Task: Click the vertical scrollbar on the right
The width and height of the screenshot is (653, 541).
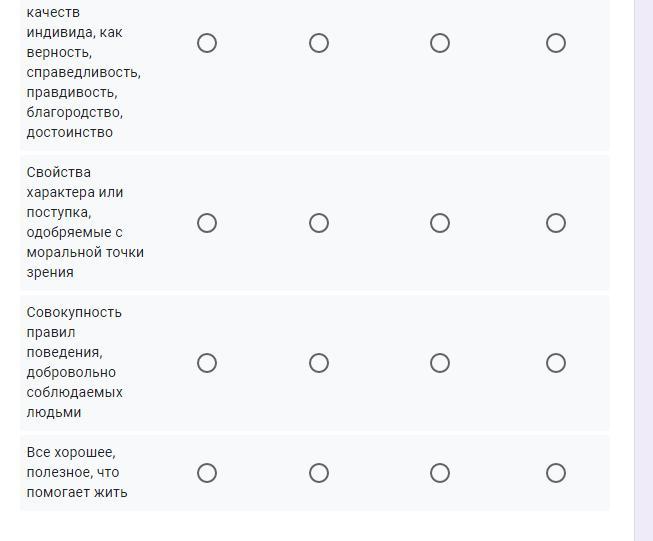Action: click(643, 270)
